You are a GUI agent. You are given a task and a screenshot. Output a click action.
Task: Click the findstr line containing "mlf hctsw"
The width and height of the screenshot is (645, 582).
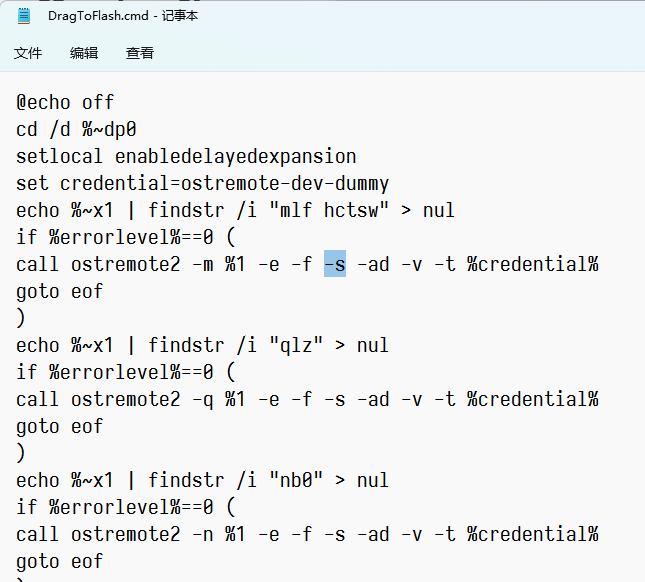tap(235, 211)
